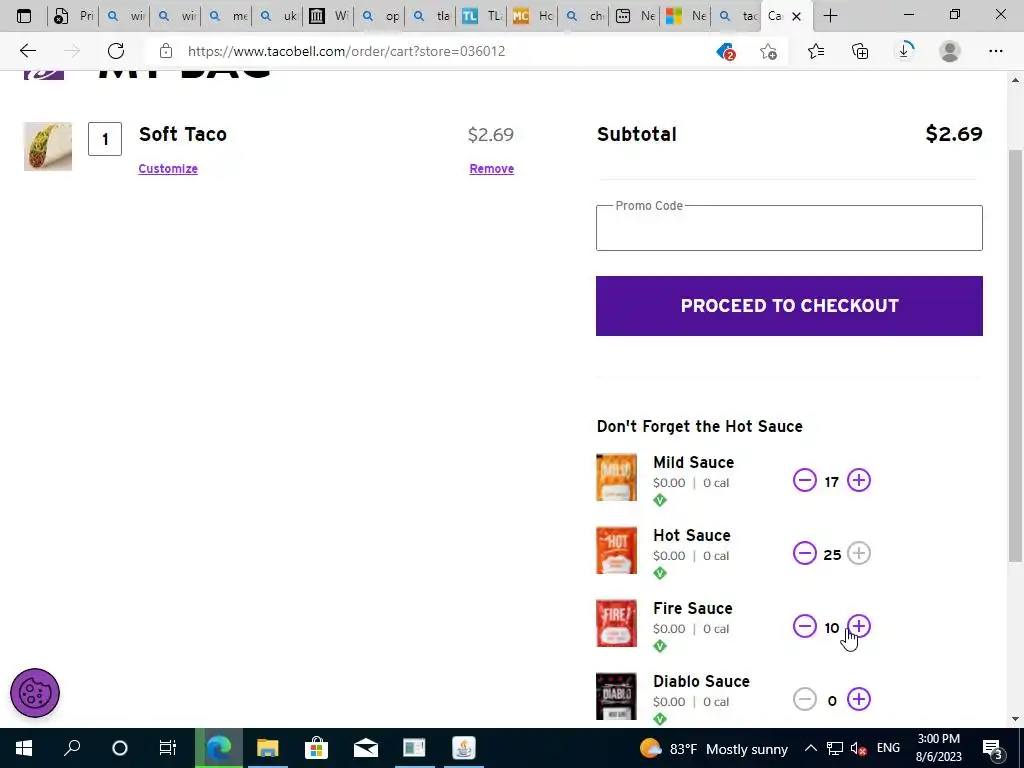Increase Fire Sauce quantity with plus
The image size is (1024, 768).
click(x=859, y=627)
